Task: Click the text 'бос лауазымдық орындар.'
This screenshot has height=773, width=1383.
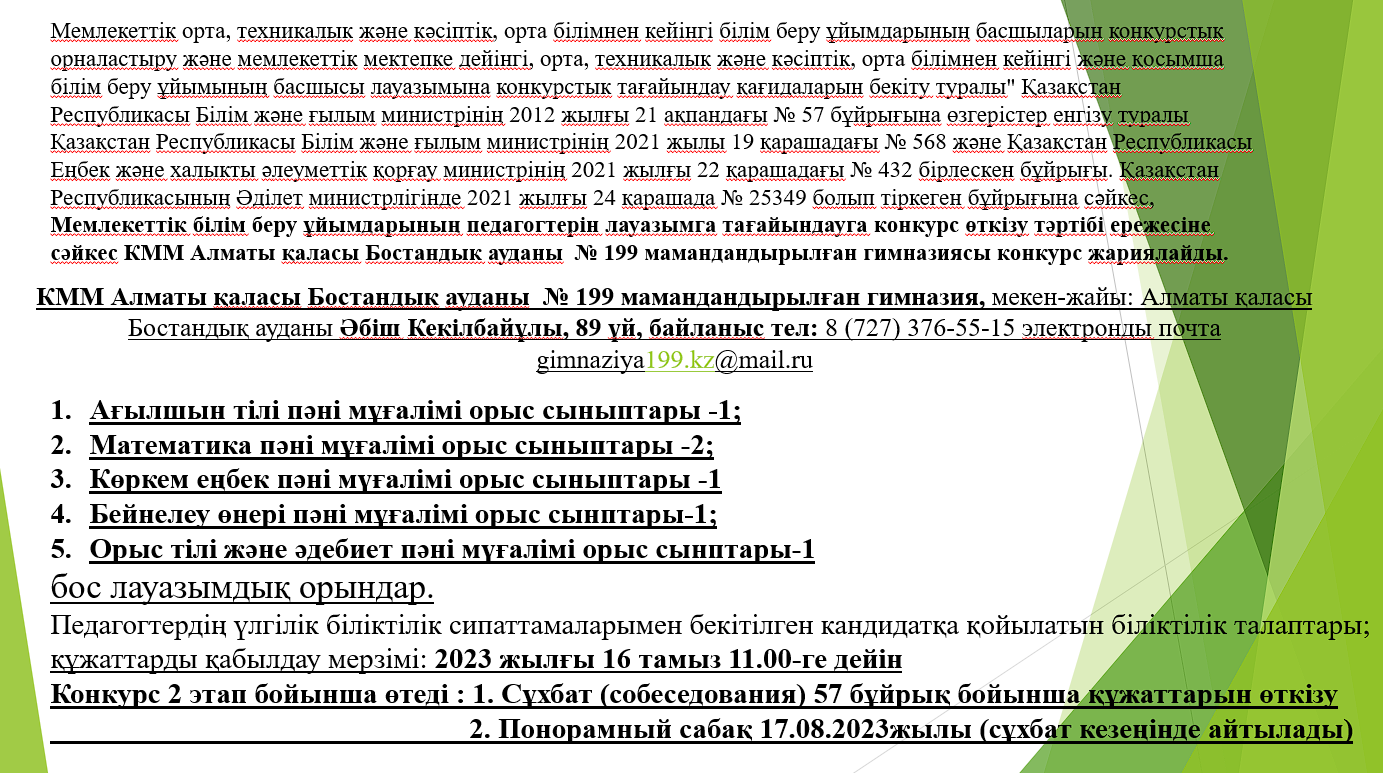Action: 242,587
